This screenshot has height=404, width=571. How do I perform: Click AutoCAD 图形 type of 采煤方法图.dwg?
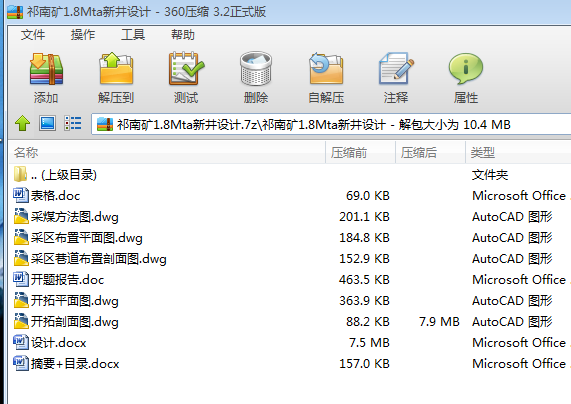coord(512,217)
